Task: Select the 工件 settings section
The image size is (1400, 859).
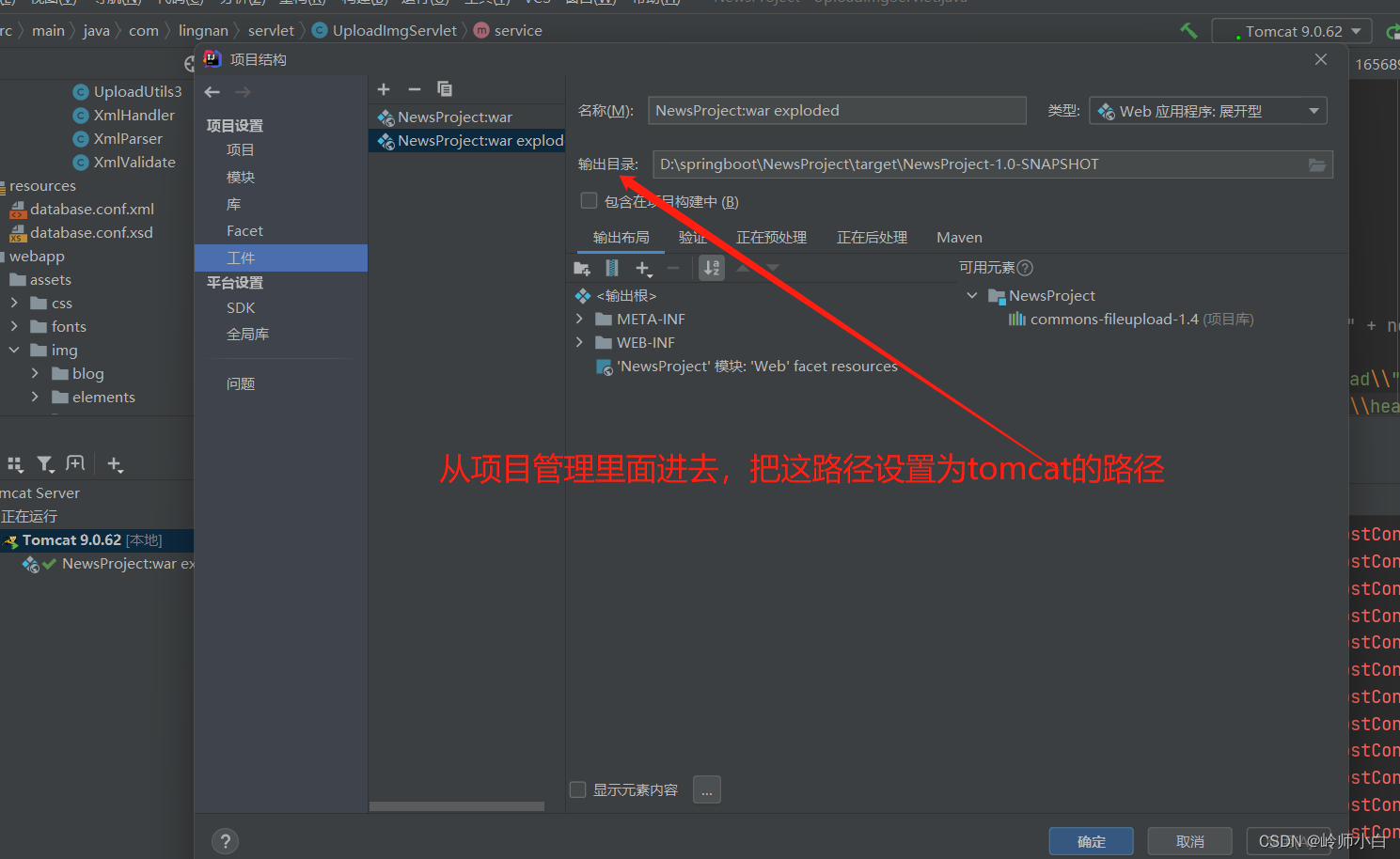Action: pyautogui.click(x=281, y=258)
